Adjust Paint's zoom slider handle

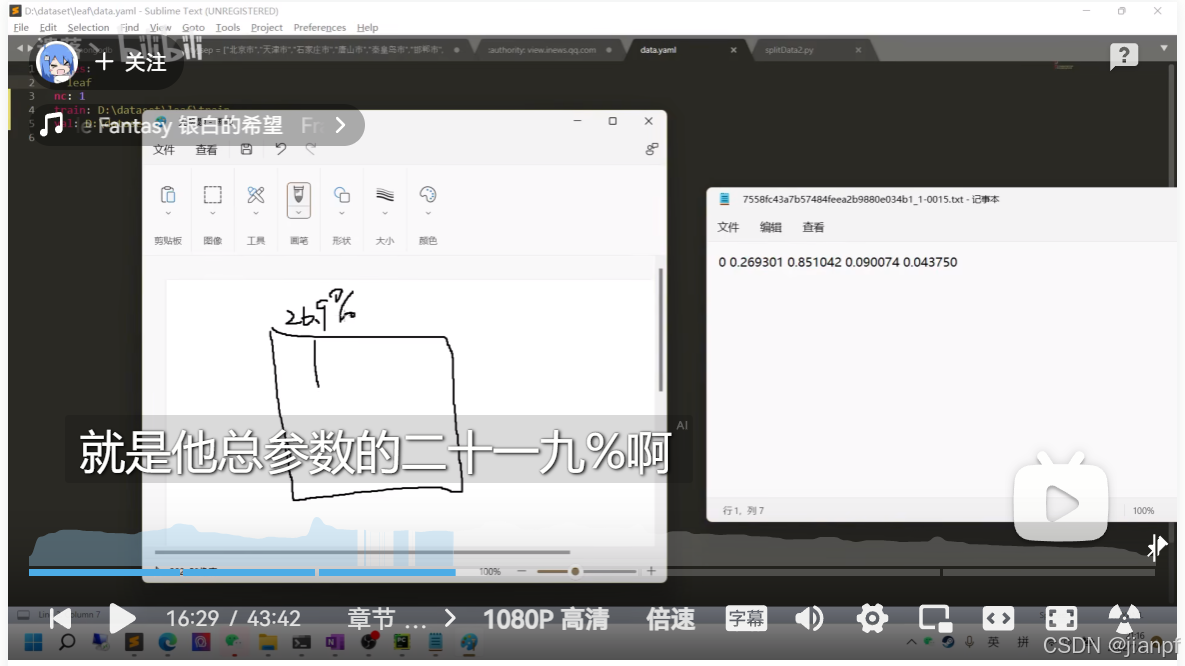tap(575, 572)
